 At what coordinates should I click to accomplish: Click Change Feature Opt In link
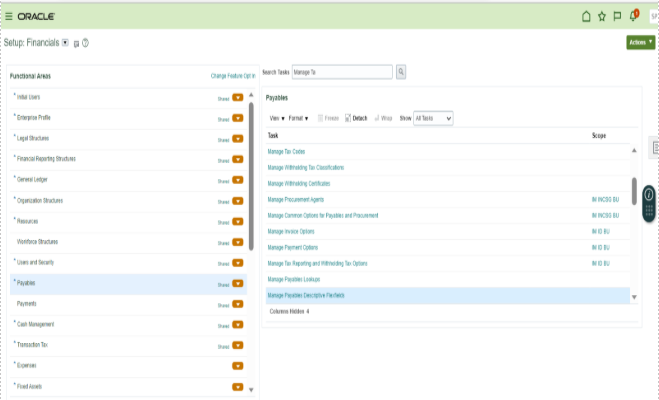click(x=233, y=76)
